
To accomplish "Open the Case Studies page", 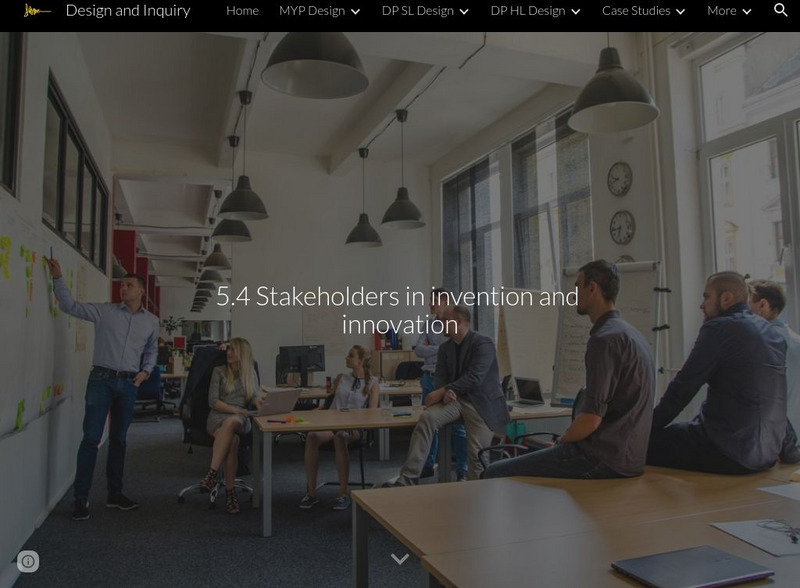I will coord(636,11).
